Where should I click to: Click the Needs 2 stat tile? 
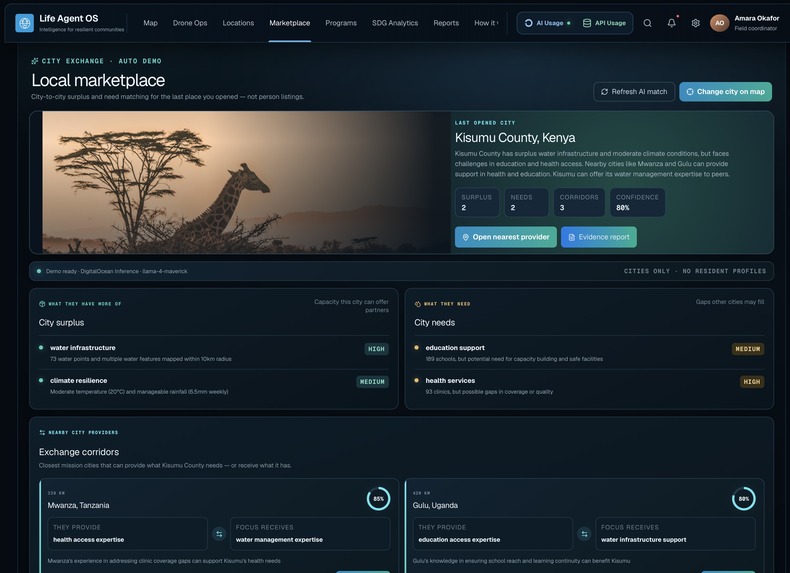click(526, 203)
